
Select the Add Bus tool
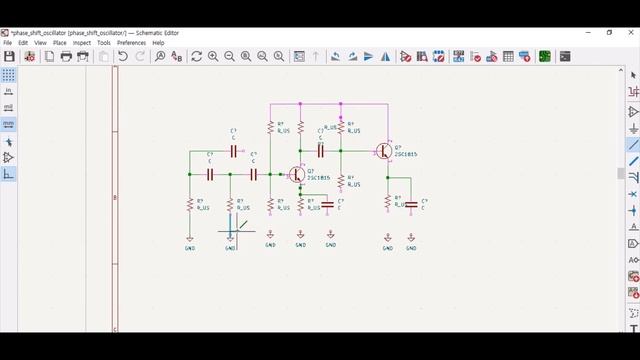click(x=633, y=161)
